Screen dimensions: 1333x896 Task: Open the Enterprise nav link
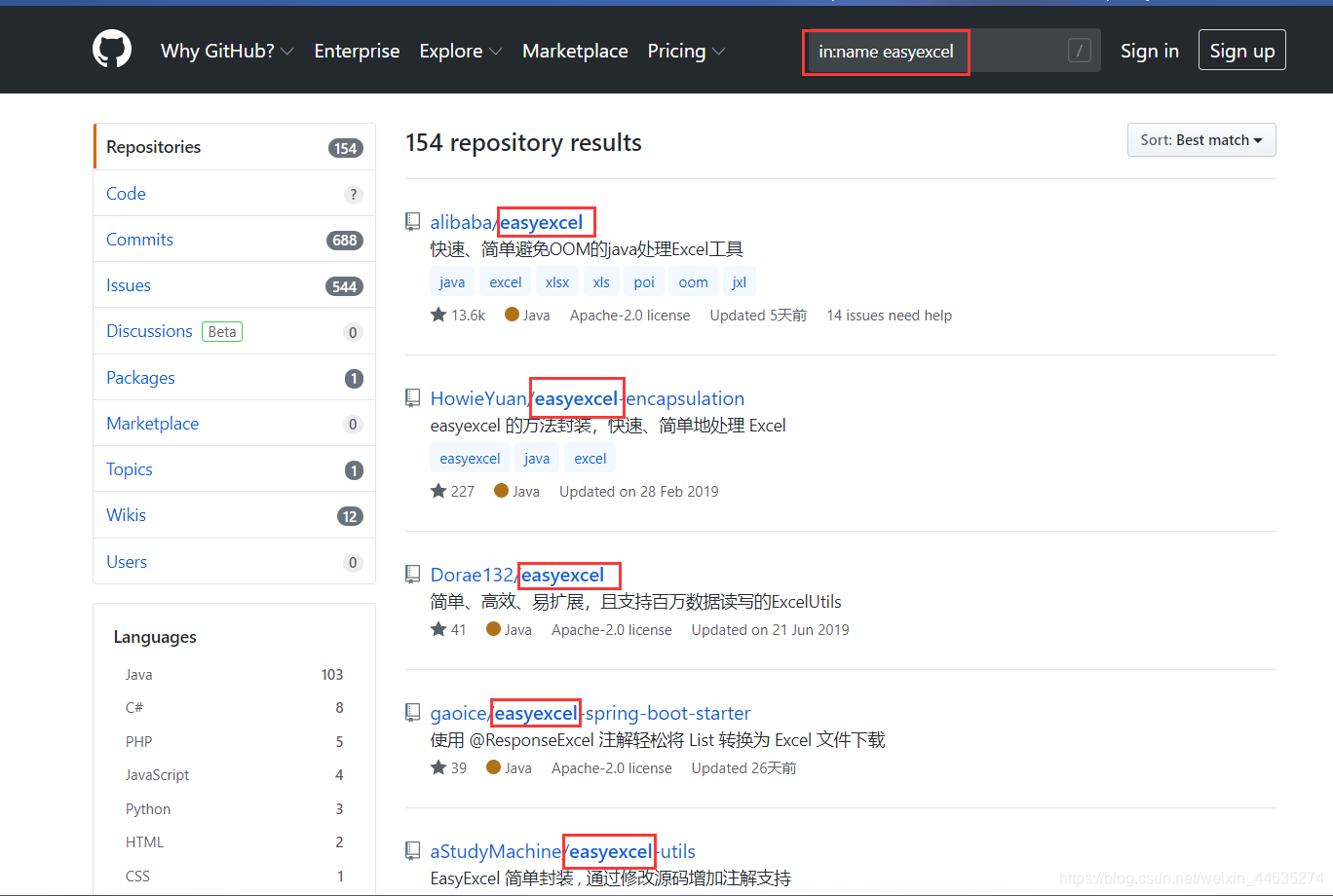357,51
